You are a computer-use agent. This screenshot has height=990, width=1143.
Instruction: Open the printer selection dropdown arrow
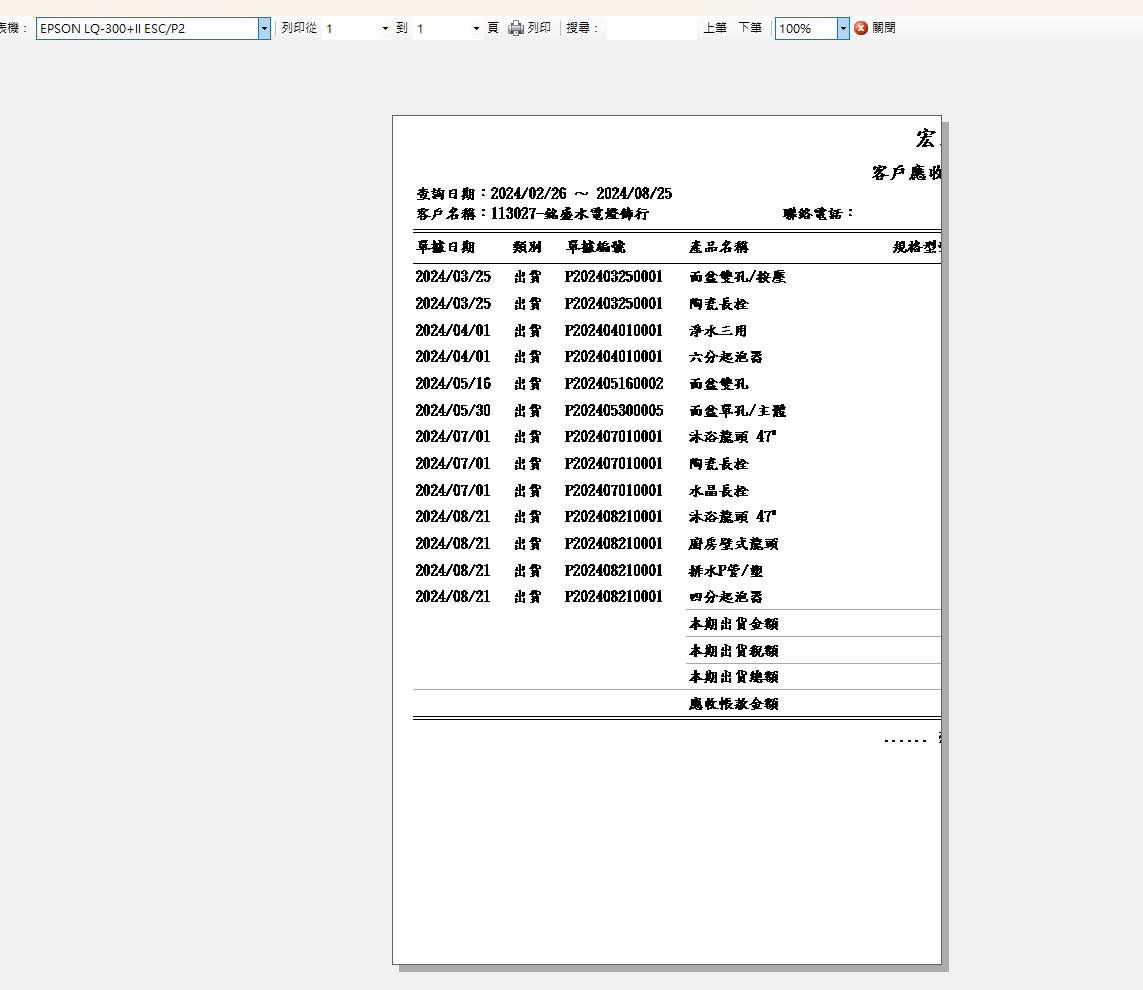264,28
